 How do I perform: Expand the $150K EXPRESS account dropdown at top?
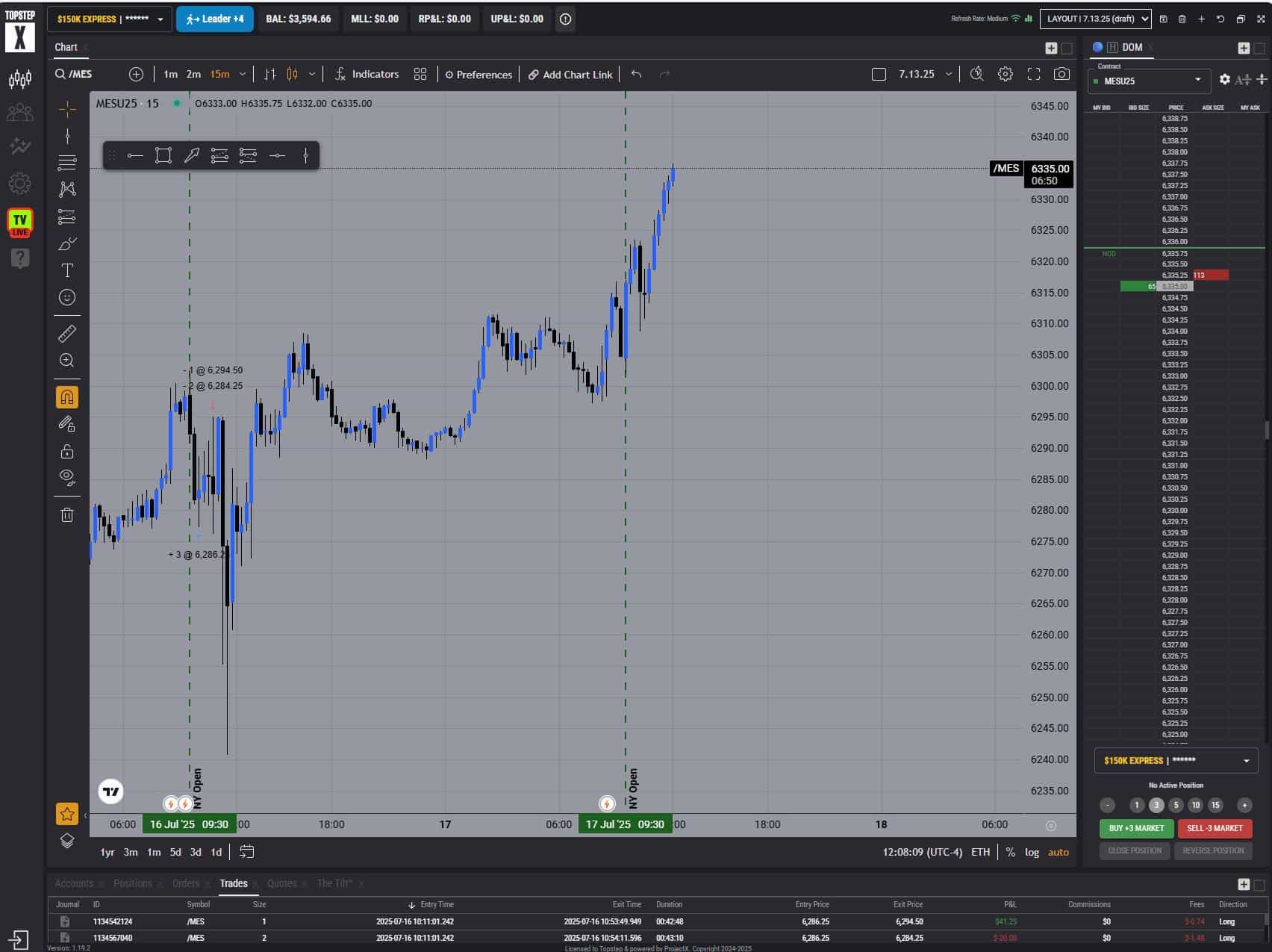tap(110, 19)
